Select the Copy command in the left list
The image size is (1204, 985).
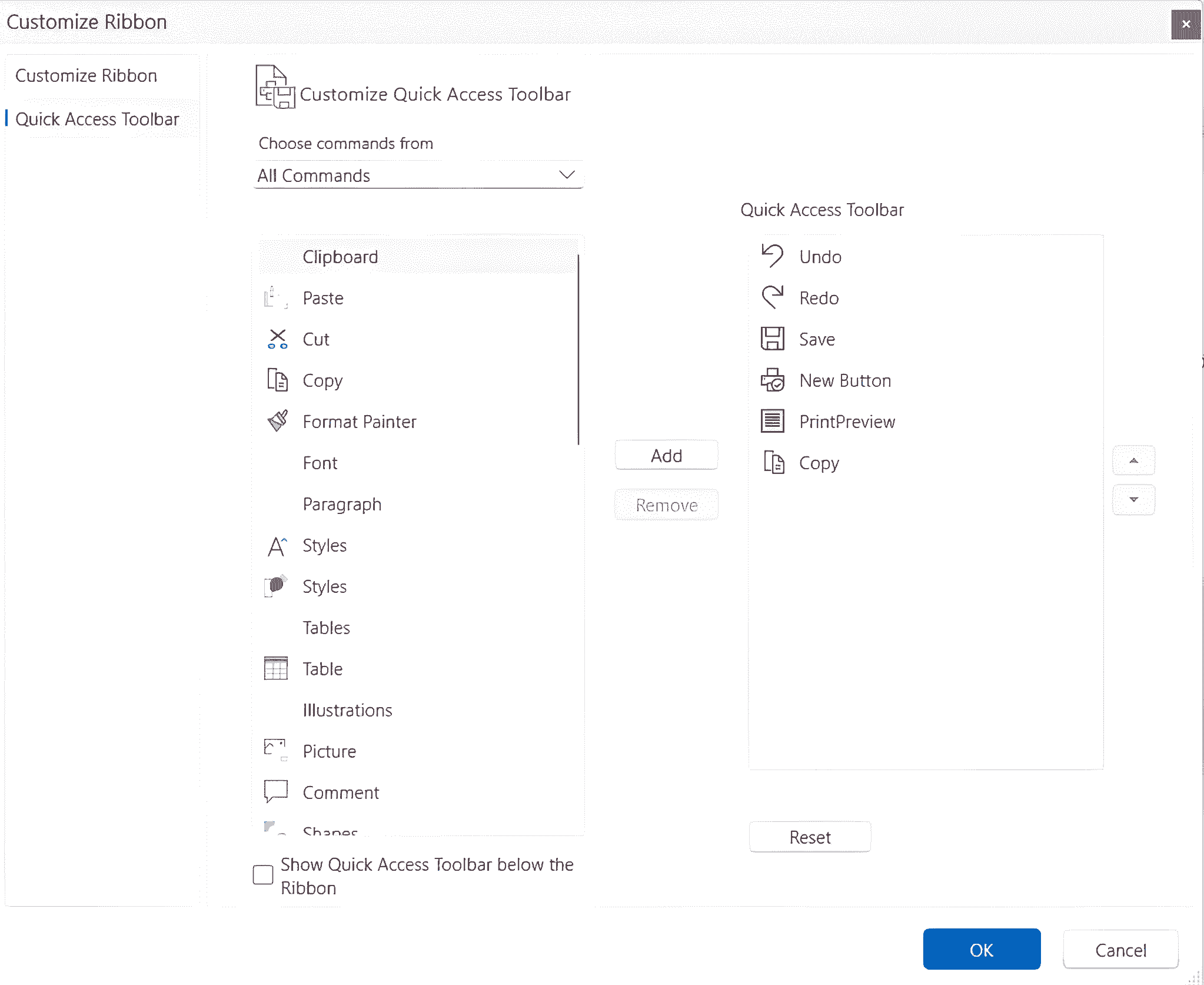coord(322,380)
